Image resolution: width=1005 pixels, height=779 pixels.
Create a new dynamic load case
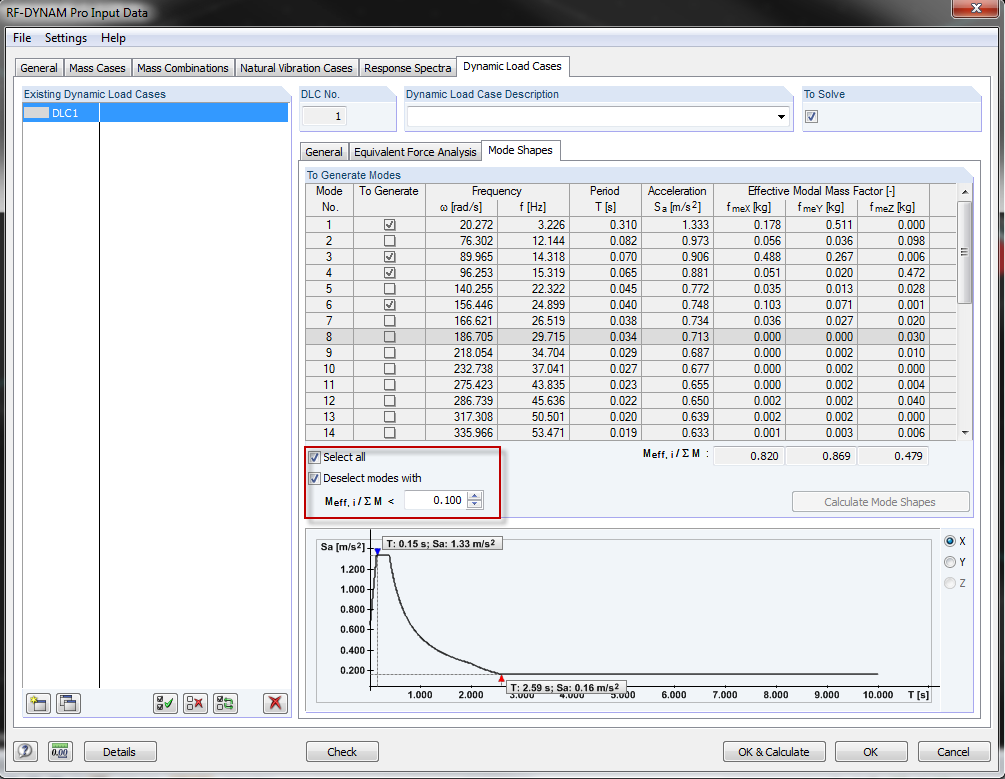tap(37, 703)
